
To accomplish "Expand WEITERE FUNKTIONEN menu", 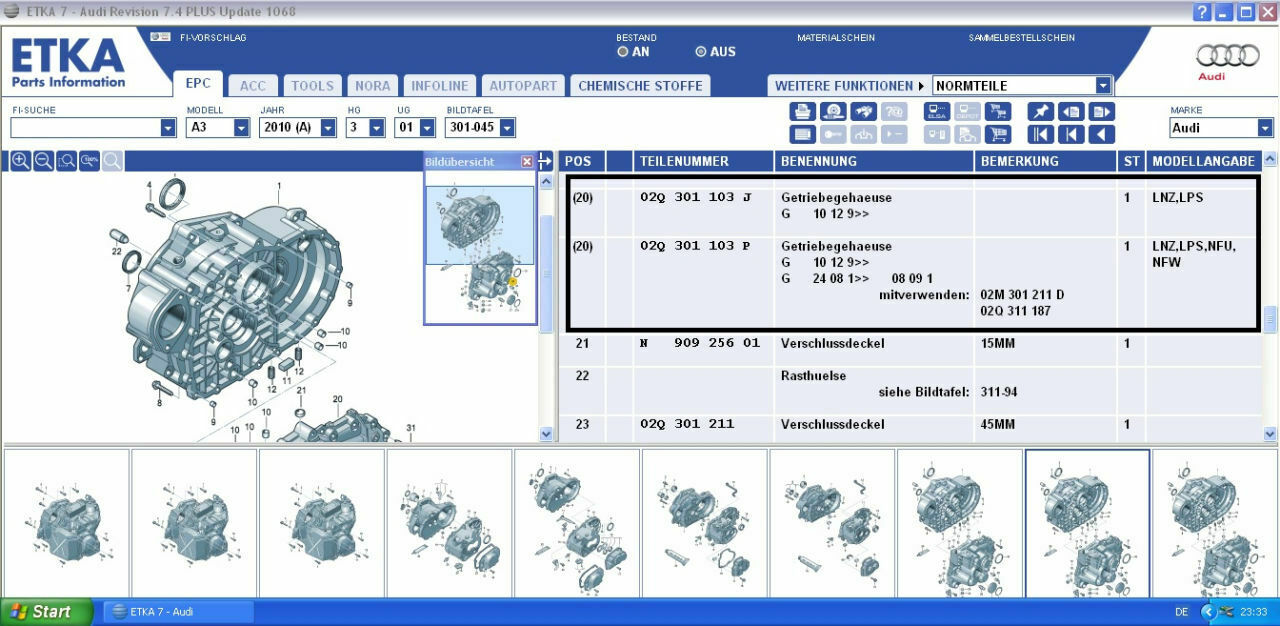I will click(849, 86).
